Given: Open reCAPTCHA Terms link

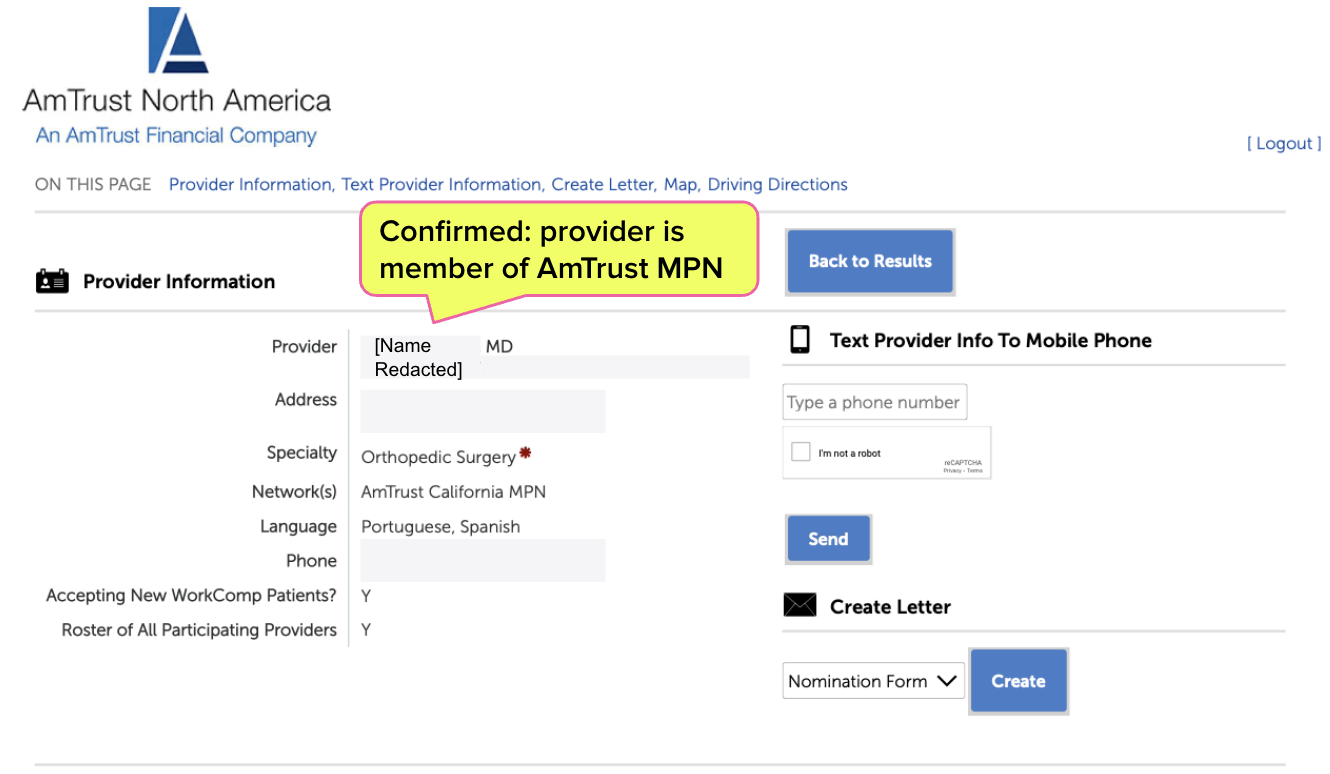Looking at the screenshot, I should (x=974, y=470).
